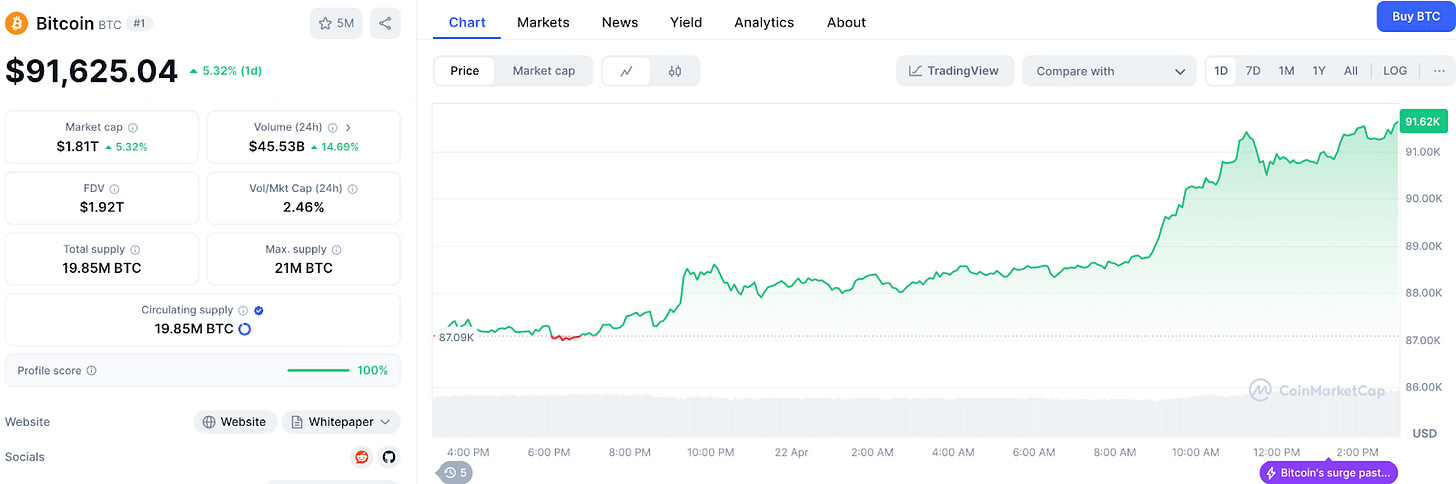The image size is (1456, 484).
Task: Set chart range to All
Action: click(1351, 71)
